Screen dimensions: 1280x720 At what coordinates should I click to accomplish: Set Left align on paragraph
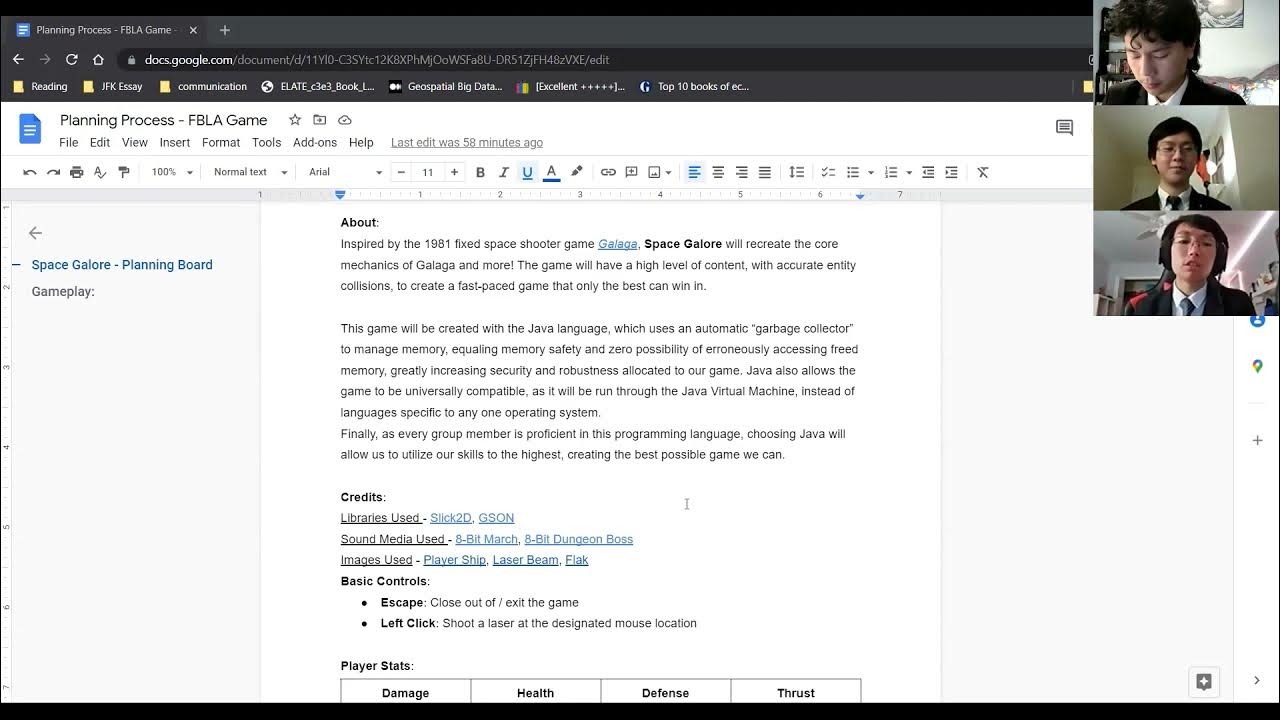694,172
